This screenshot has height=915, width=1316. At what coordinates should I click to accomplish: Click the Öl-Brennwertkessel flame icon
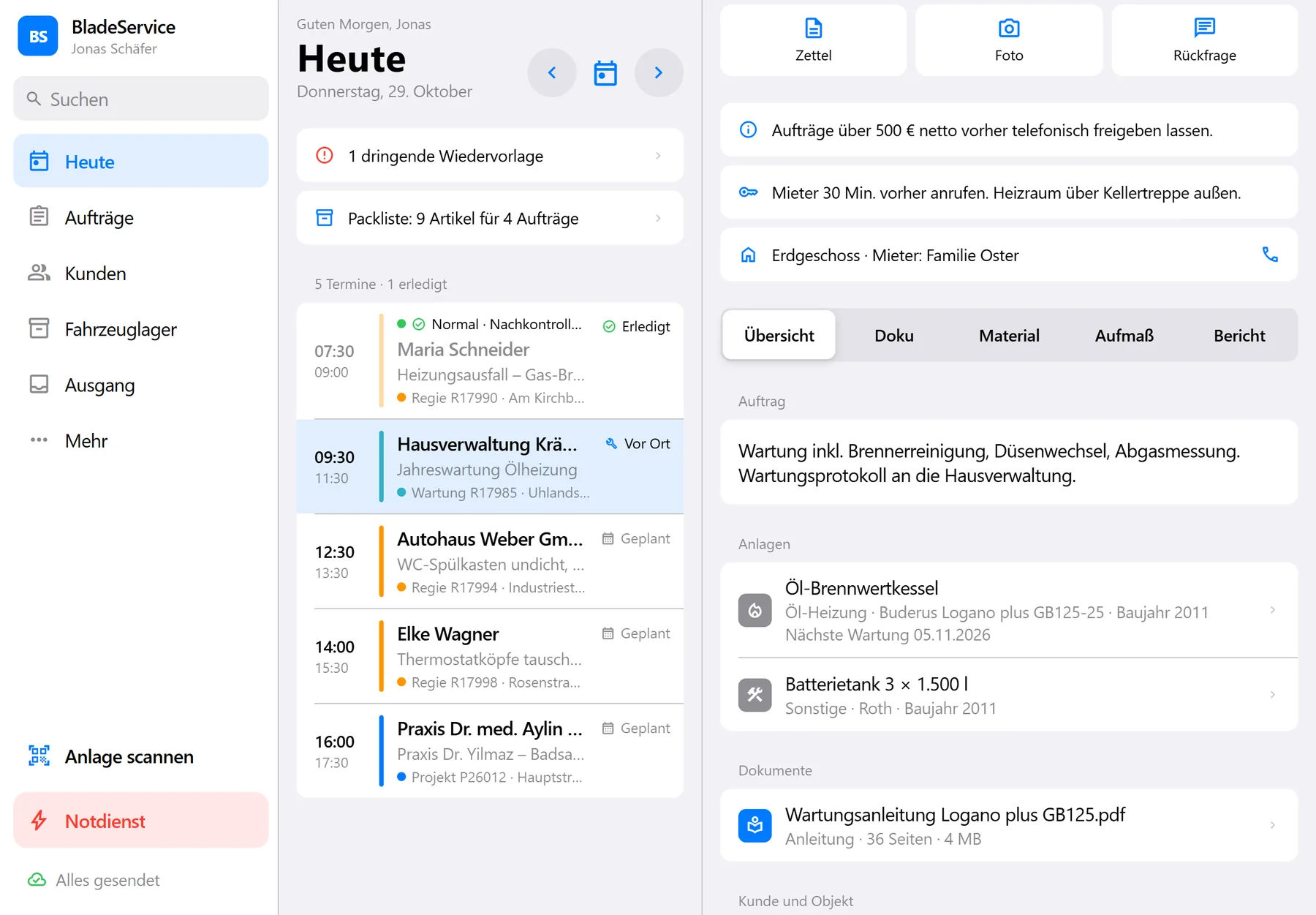click(x=755, y=610)
